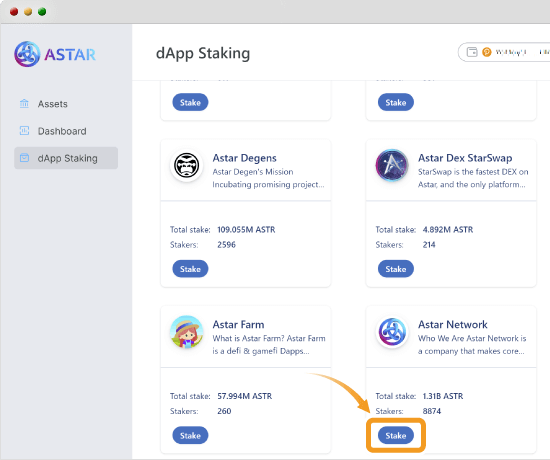Open the Astar Dex StarSwap title
Screen dimensions: 550x460
(x=465, y=158)
